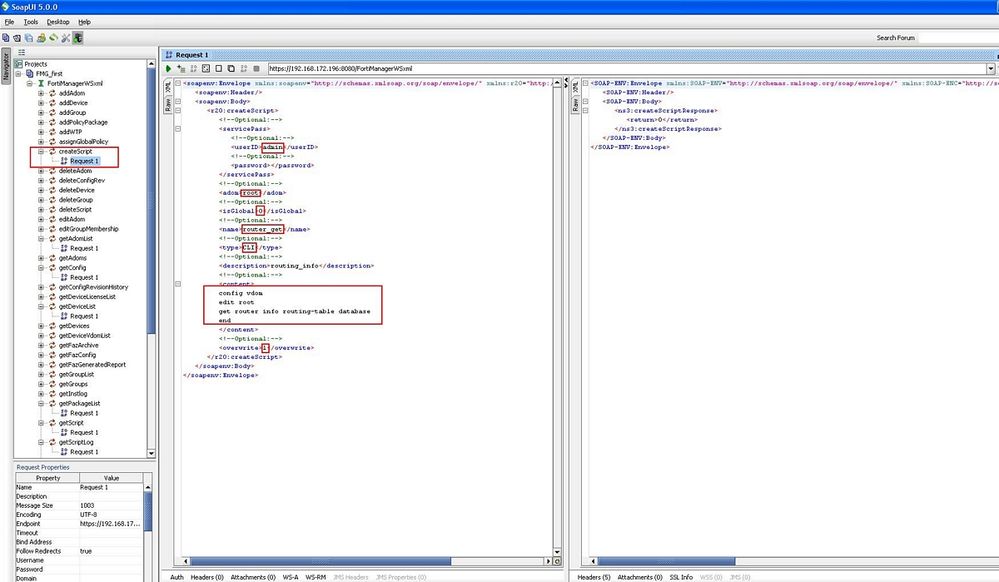The height and width of the screenshot is (582, 999).
Task: Collapse the createScript operation node
Action: point(40,151)
